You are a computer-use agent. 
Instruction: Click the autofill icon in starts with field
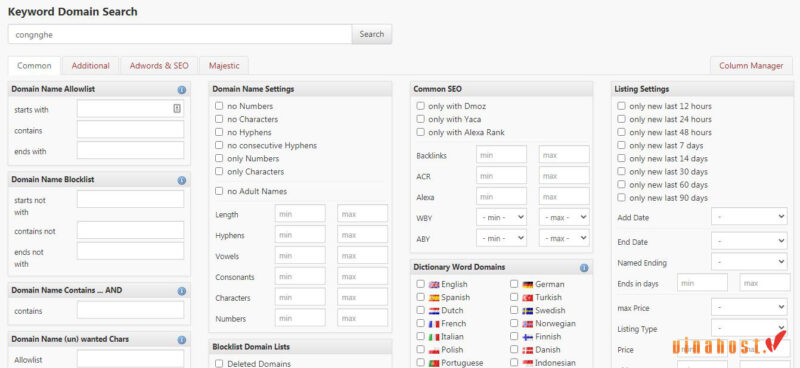click(177, 108)
